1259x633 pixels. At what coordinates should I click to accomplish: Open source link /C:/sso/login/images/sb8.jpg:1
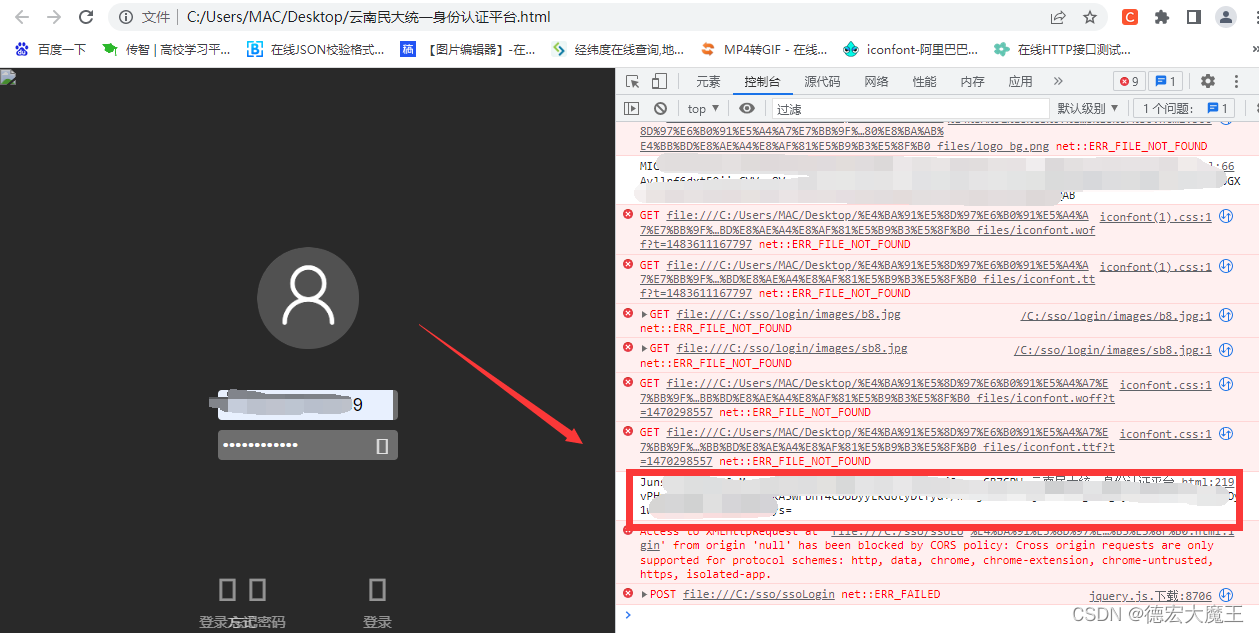pyautogui.click(x=1113, y=350)
